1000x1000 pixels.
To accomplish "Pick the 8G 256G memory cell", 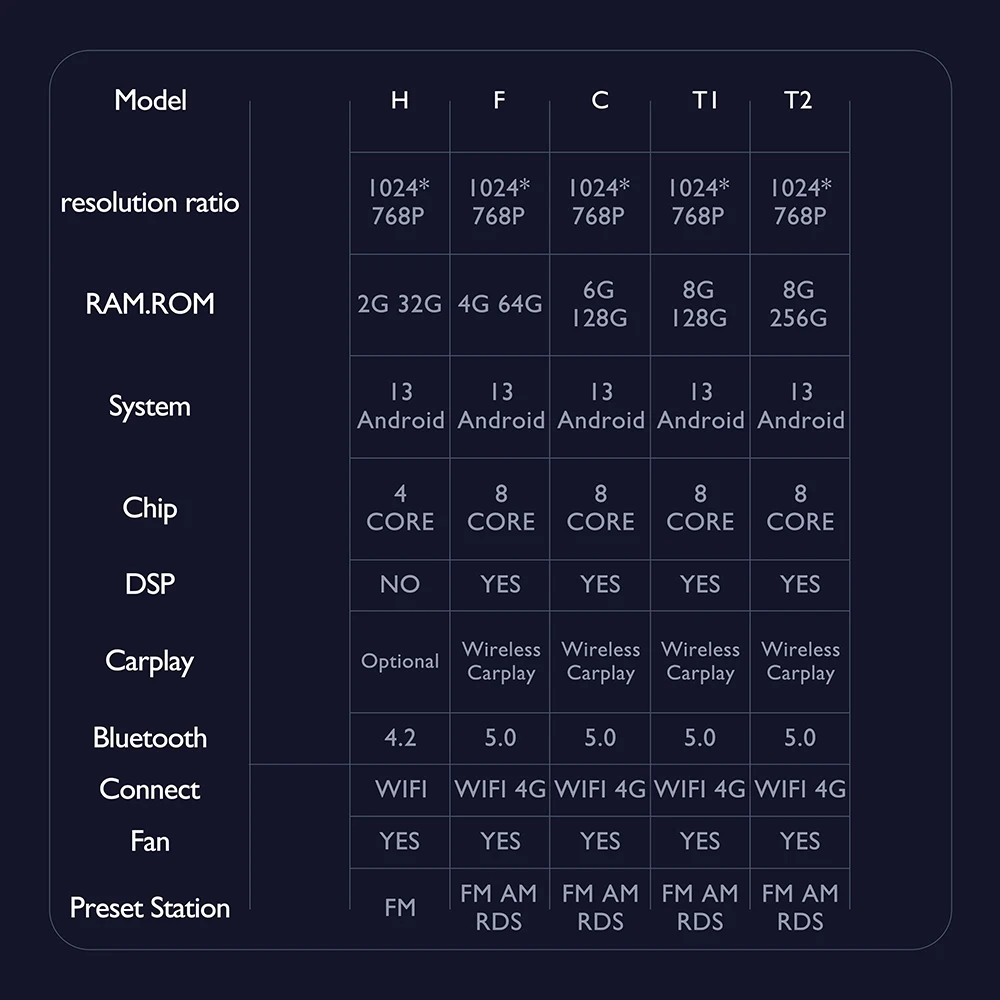I will tap(799, 304).
